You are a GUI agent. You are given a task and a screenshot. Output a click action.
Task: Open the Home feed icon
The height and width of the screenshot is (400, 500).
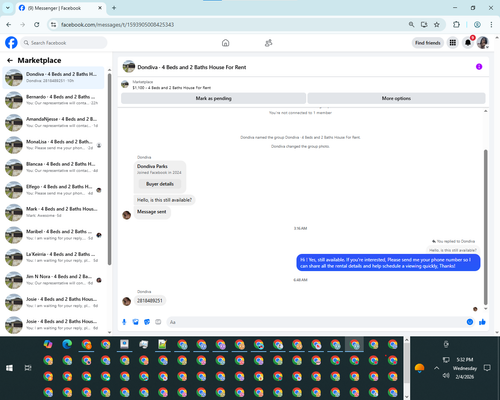pyautogui.click(x=226, y=43)
